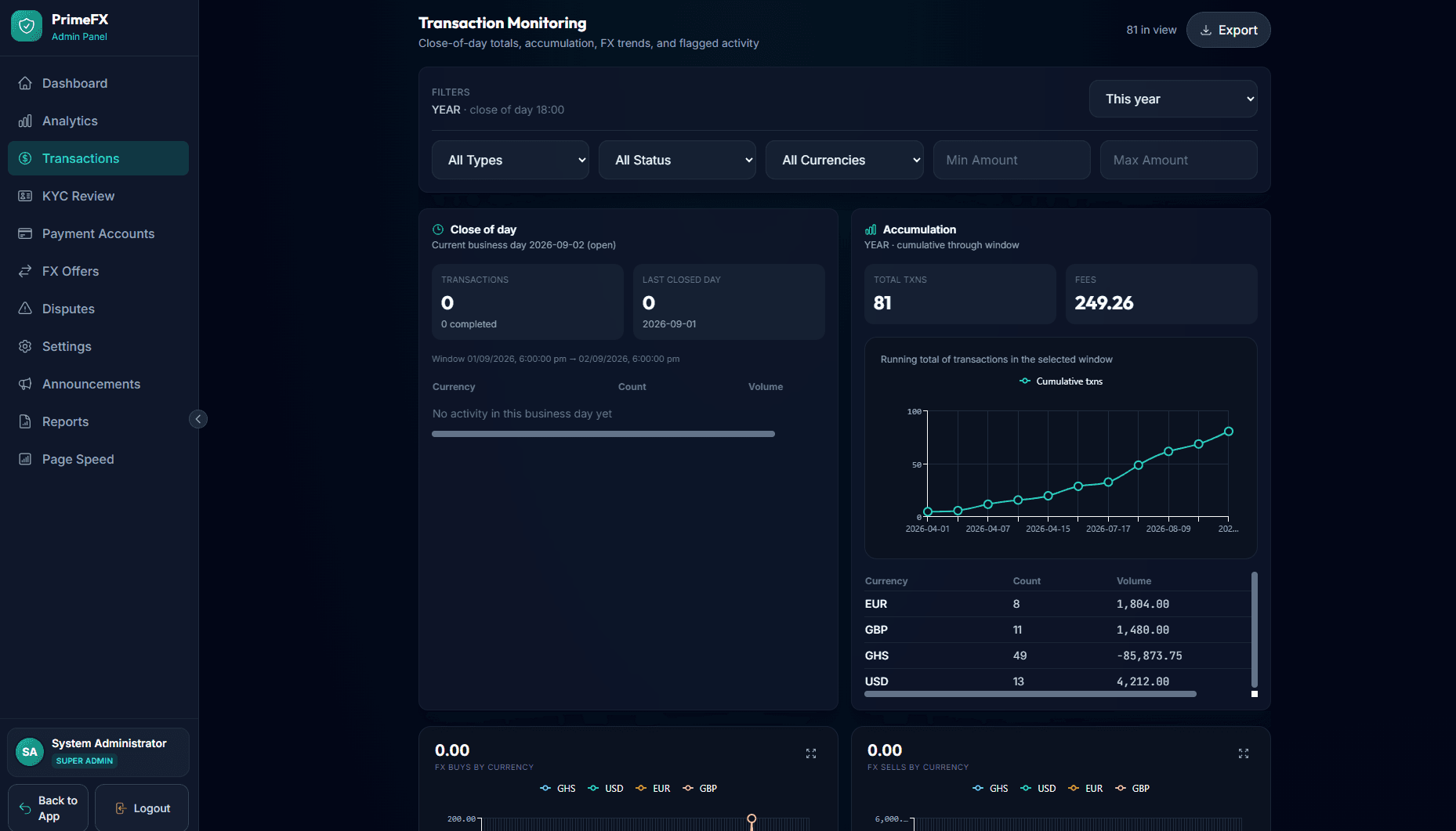Toggle GHS series in FX Sells legend
The height and width of the screenshot is (831, 1456).
click(991, 789)
